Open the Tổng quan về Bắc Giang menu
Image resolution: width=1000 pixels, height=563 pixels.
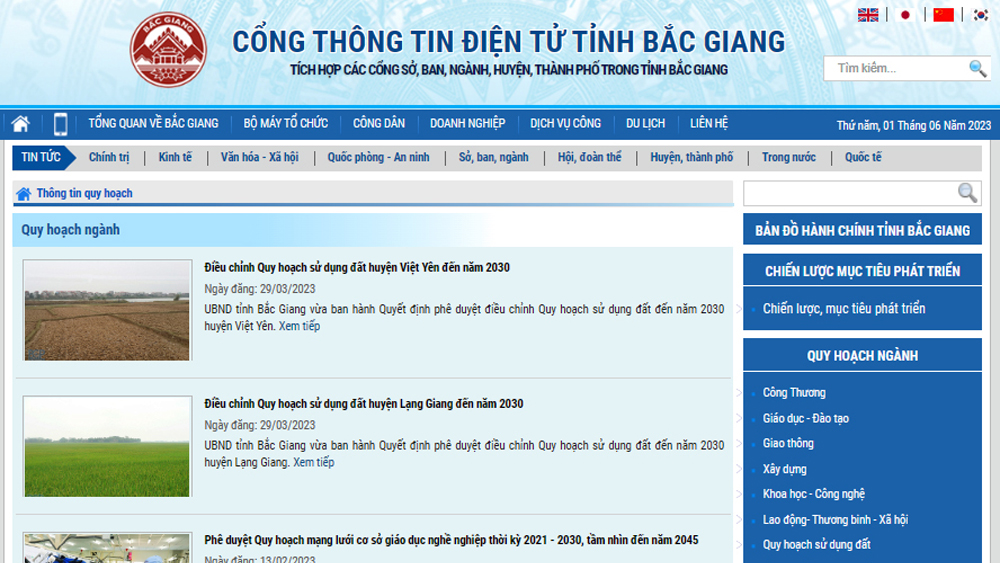(x=153, y=124)
